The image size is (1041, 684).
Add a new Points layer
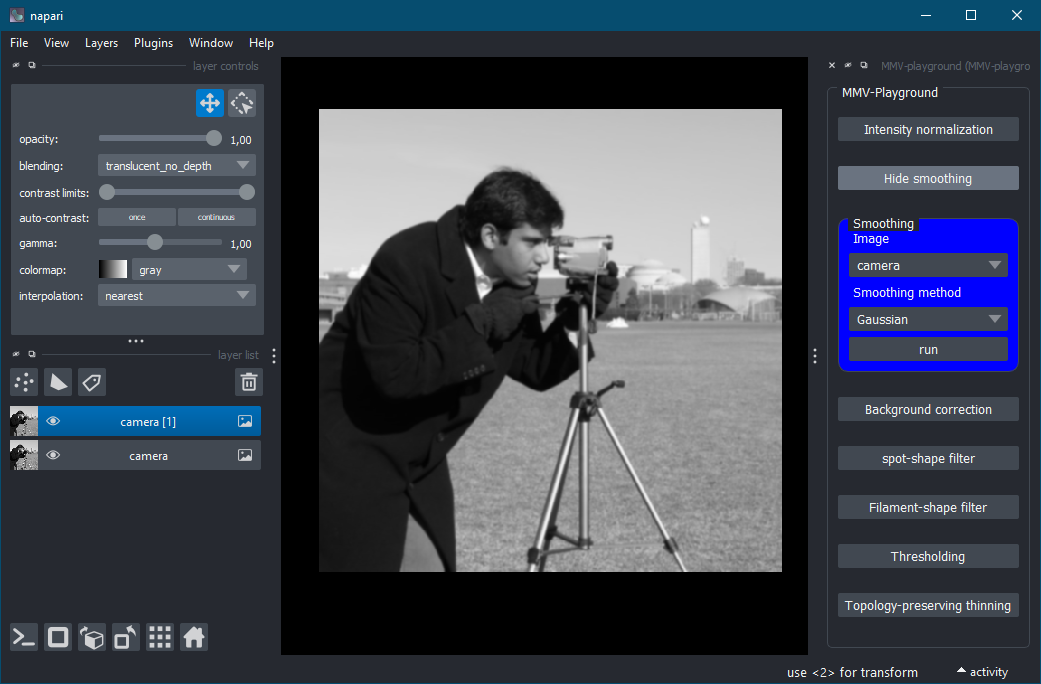click(x=24, y=382)
